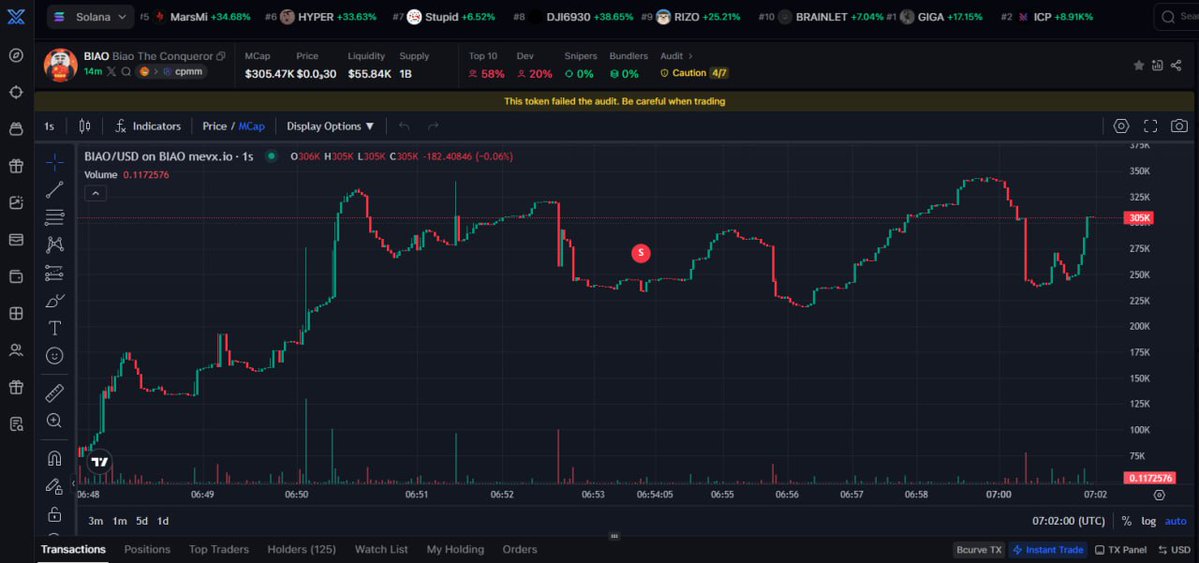Screen dimensions: 1199x563
Task: Switch chart to MCap mode
Action: point(252,126)
